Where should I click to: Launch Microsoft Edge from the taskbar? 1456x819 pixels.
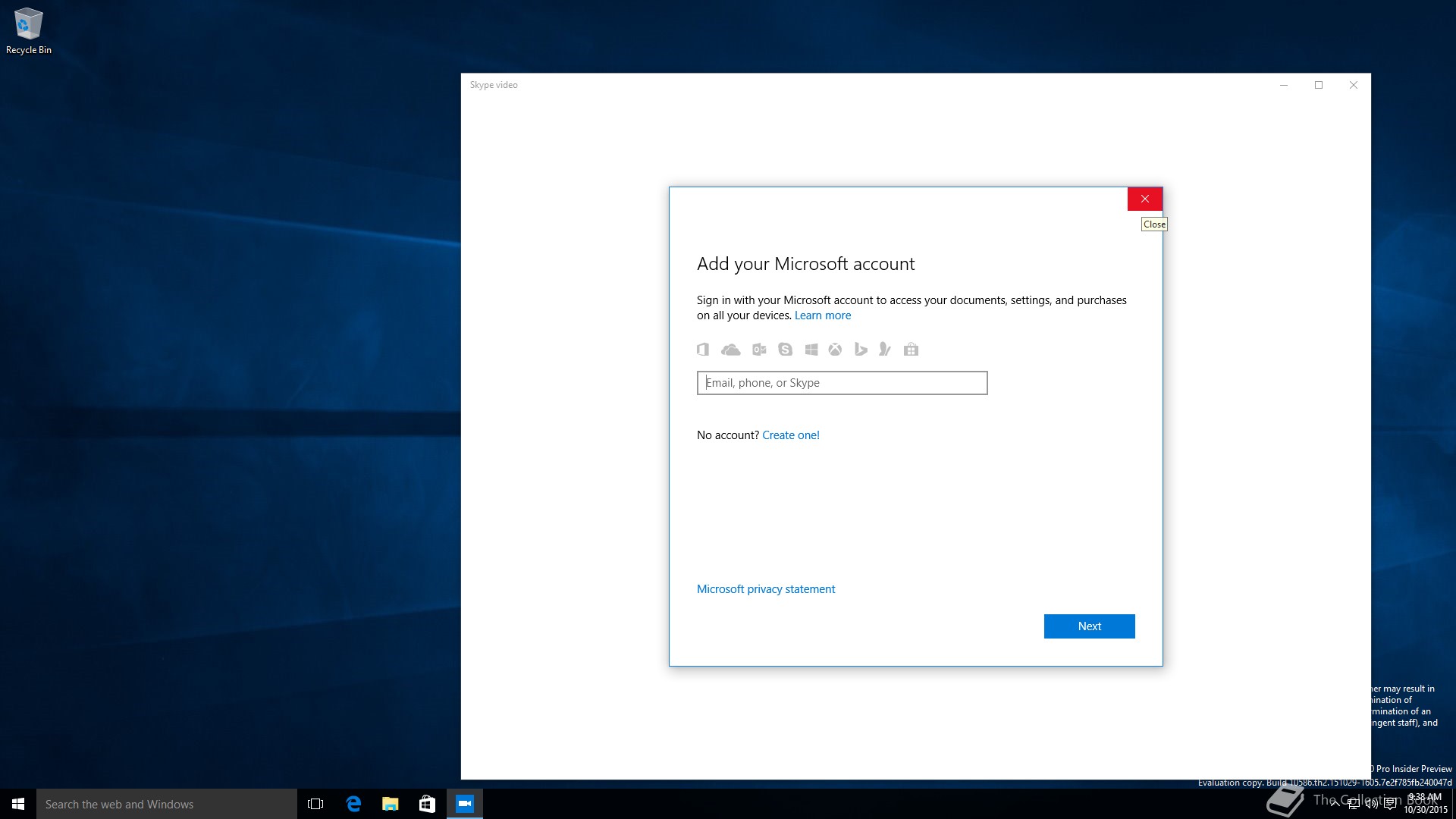pos(353,804)
